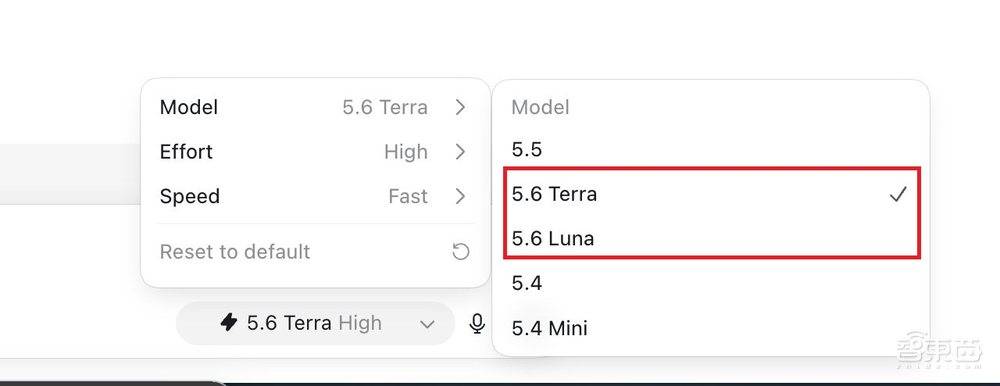The image size is (1000, 386).
Task: Click the Fast value next to Speed
Action: [x=408, y=196]
